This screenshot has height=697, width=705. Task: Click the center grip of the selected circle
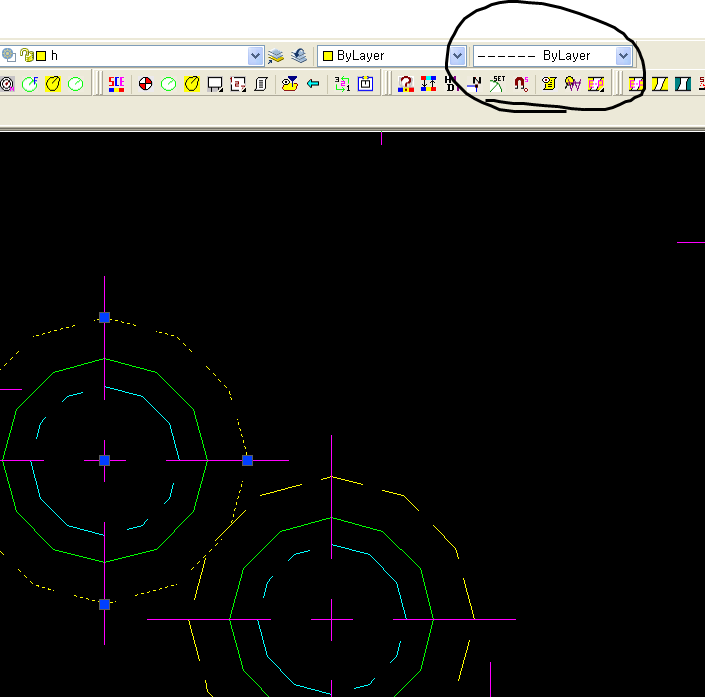pyautogui.click(x=104, y=460)
